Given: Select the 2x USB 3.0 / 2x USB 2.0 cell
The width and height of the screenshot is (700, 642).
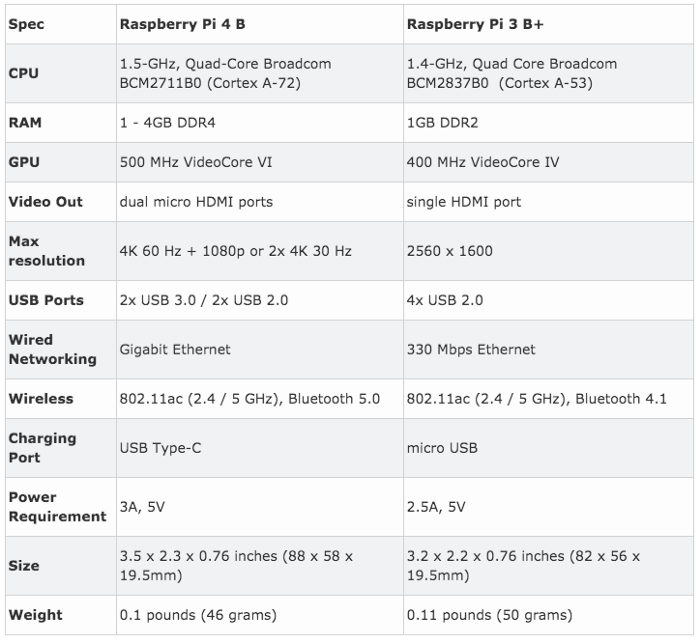Looking at the screenshot, I should (x=260, y=300).
